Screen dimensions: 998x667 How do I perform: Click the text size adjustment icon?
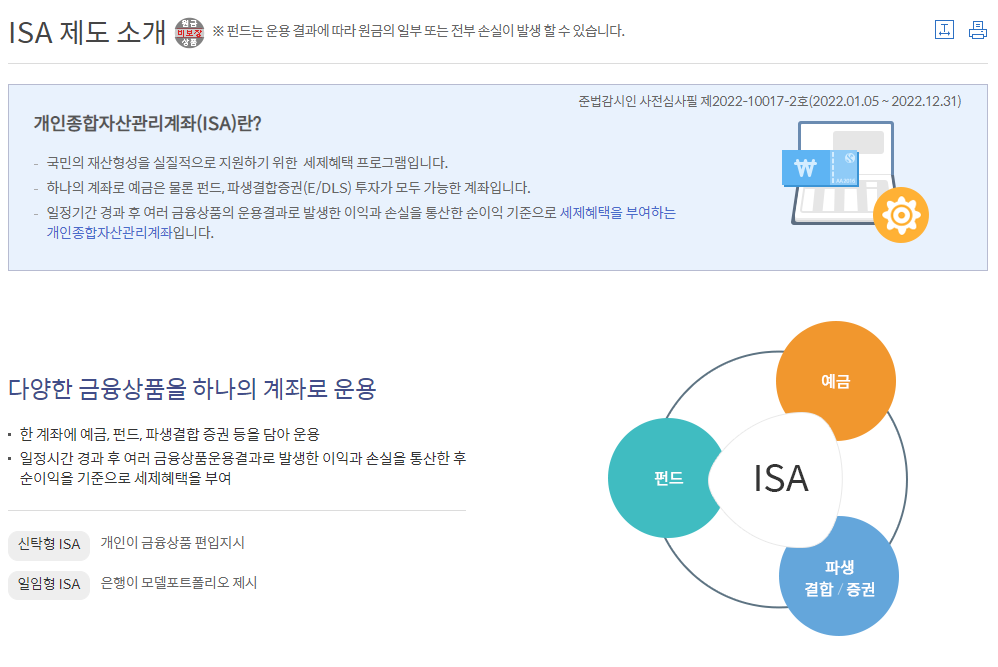pyautogui.click(x=944, y=29)
